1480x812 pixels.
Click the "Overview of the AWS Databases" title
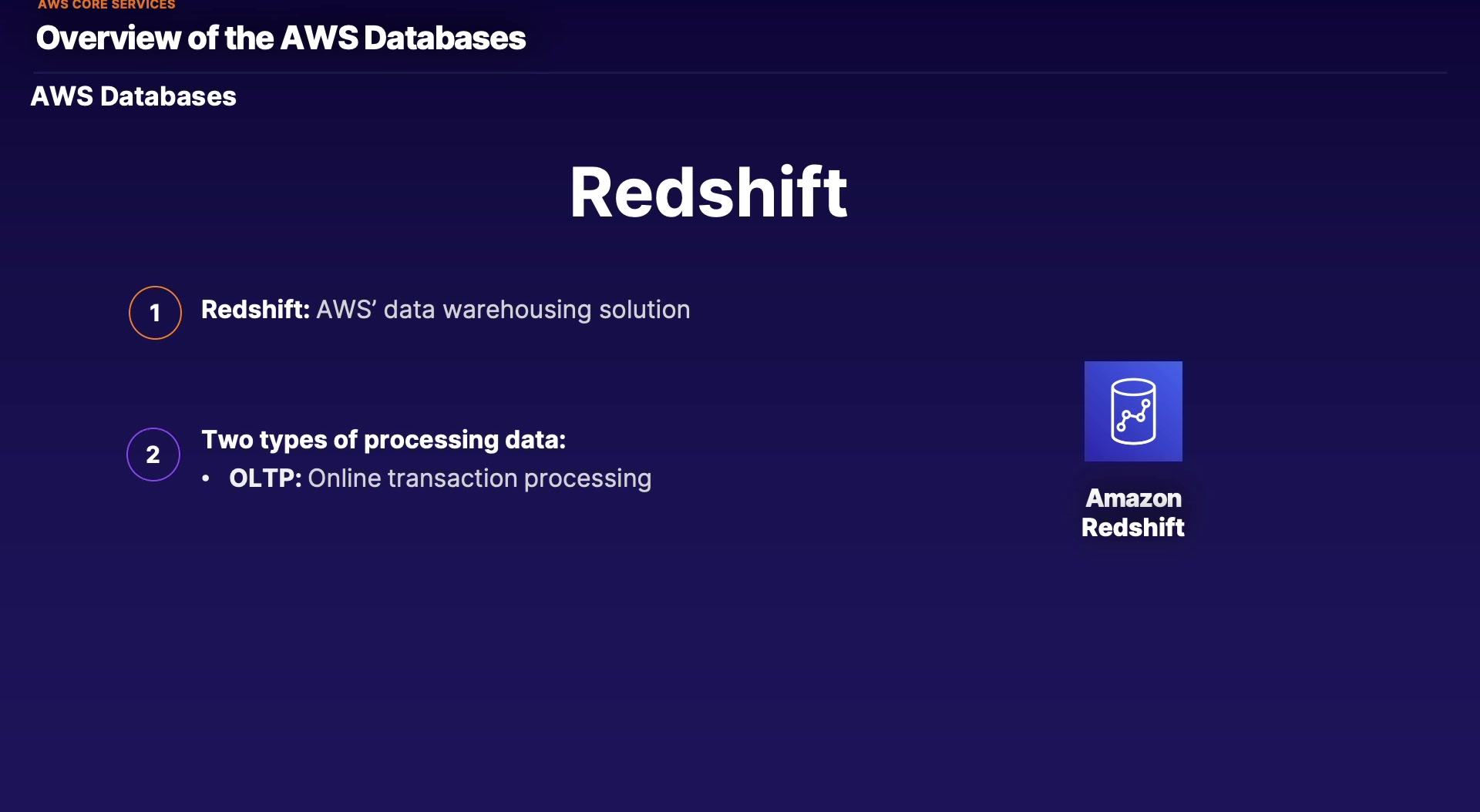click(x=281, y=38)
